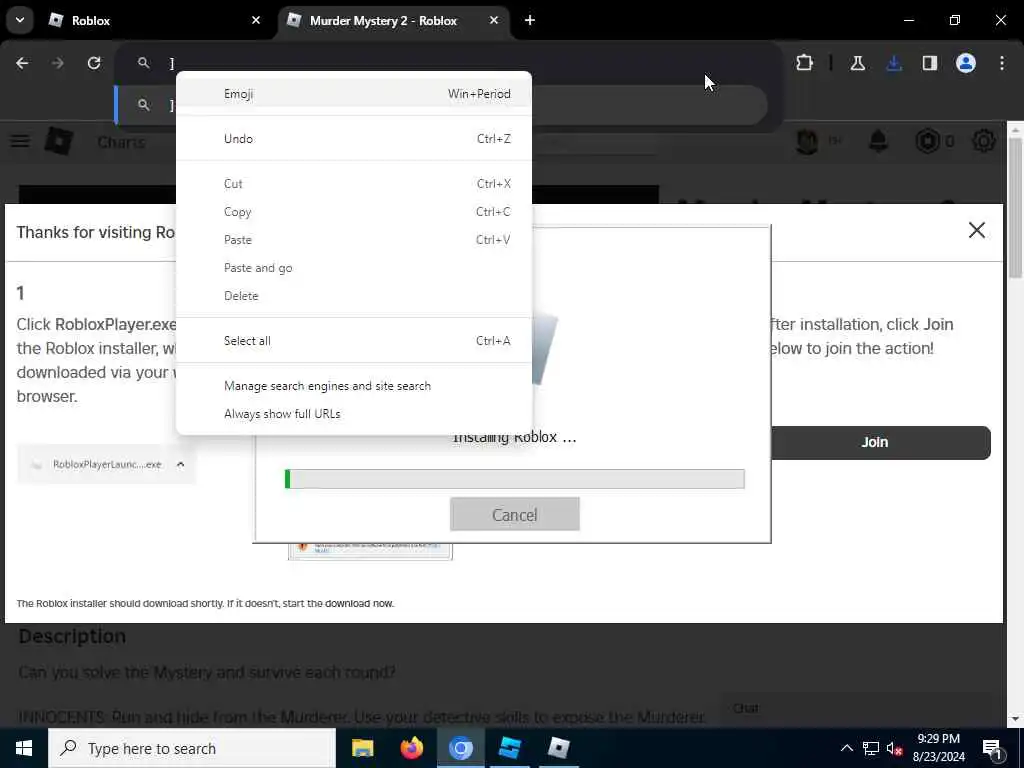Close the first Roblox tab
The height and width of the screenshot is (768, 1024).
pos(256,20)
